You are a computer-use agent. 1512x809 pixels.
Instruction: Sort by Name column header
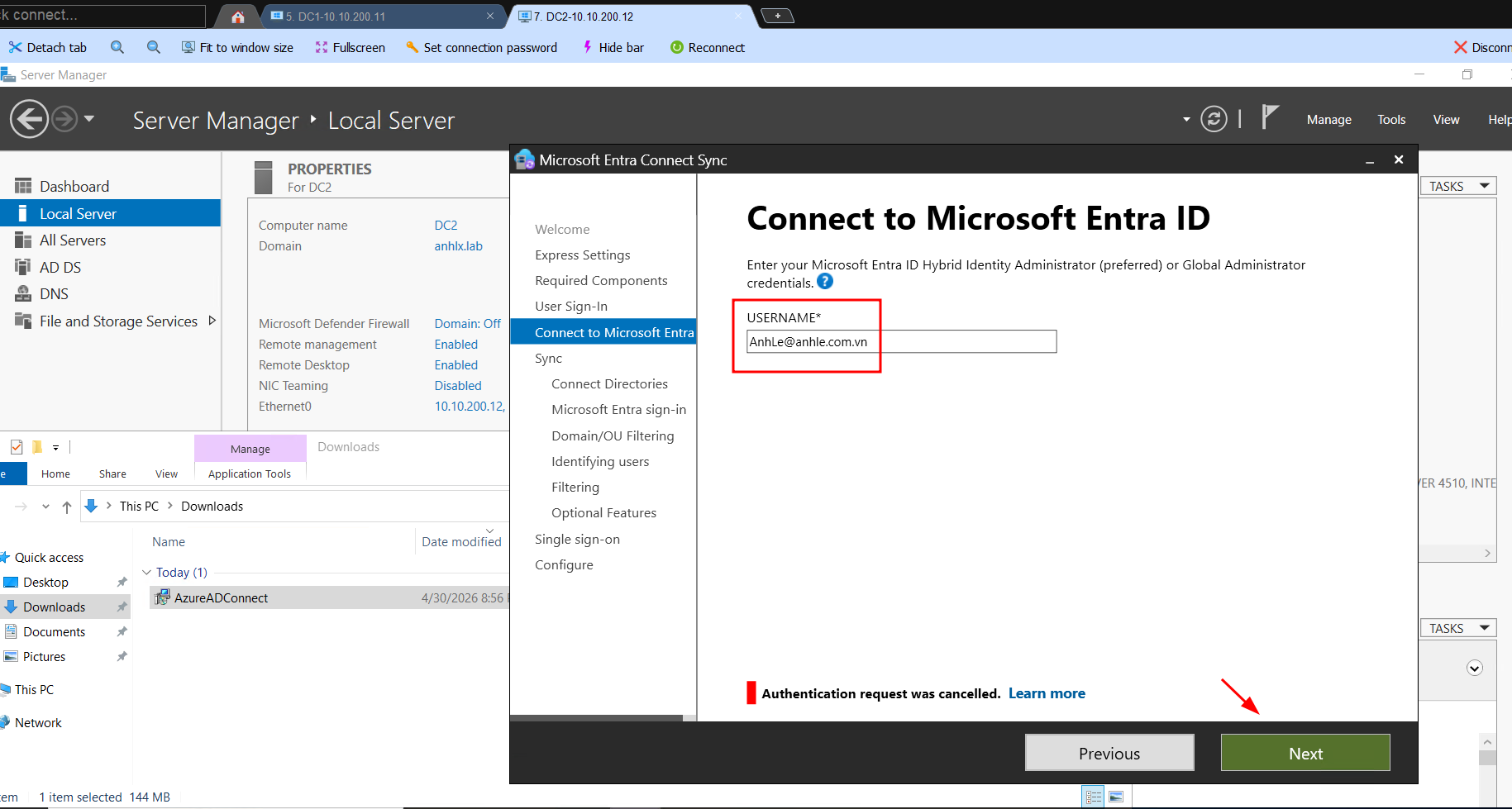click(x=169, y=542)
